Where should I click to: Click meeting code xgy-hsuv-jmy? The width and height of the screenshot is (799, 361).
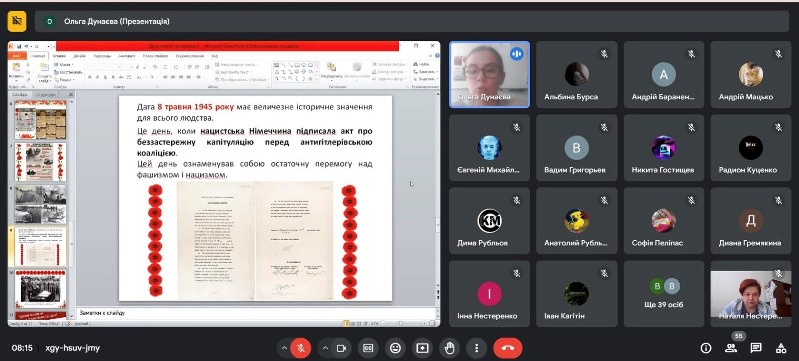pos(72,348)
